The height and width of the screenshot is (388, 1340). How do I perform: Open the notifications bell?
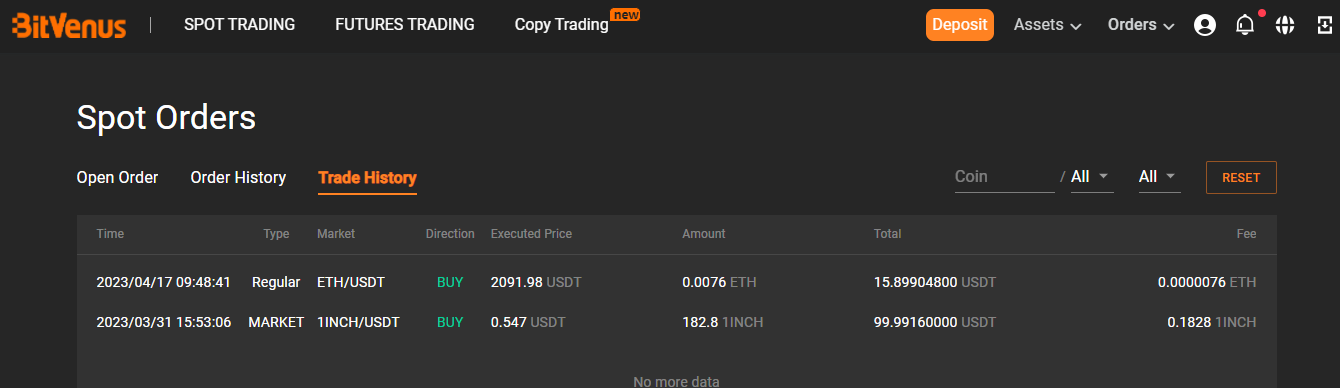(x=1245, y=25)
